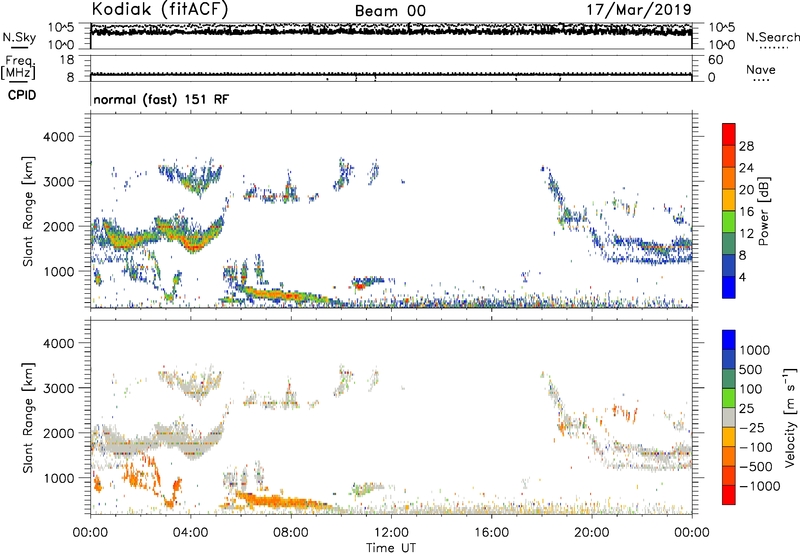Image resolution: width=800 pixels, height=554 pixels.
Task: Click the "4" Power color bar label
Action: pos(742,277)
